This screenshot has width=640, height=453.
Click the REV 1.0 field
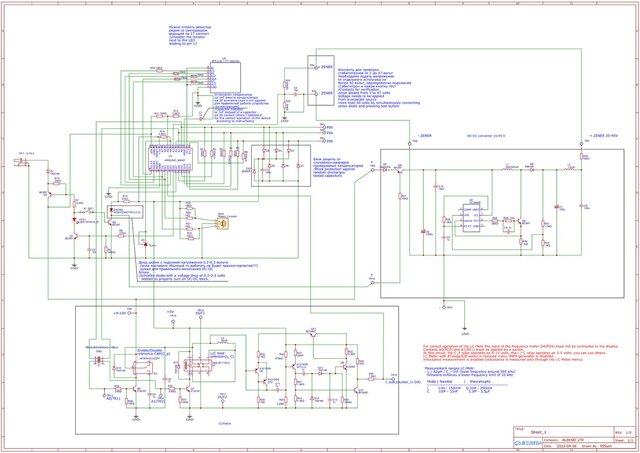click(x=624, y=432)
